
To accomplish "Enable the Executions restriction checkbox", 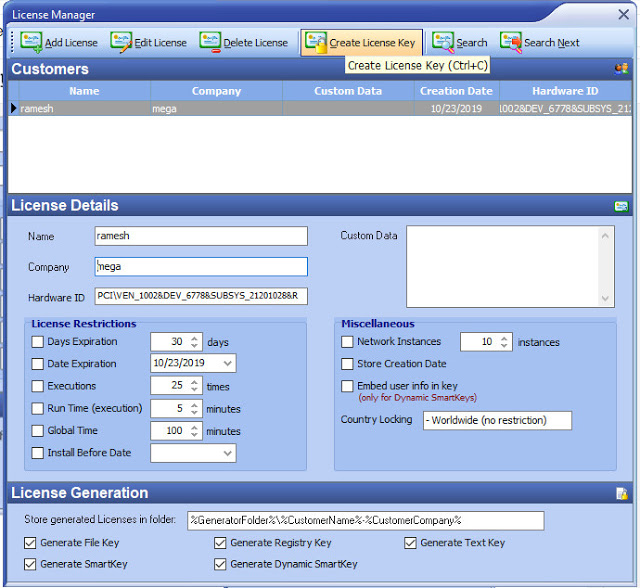I will tap(38, 386).
